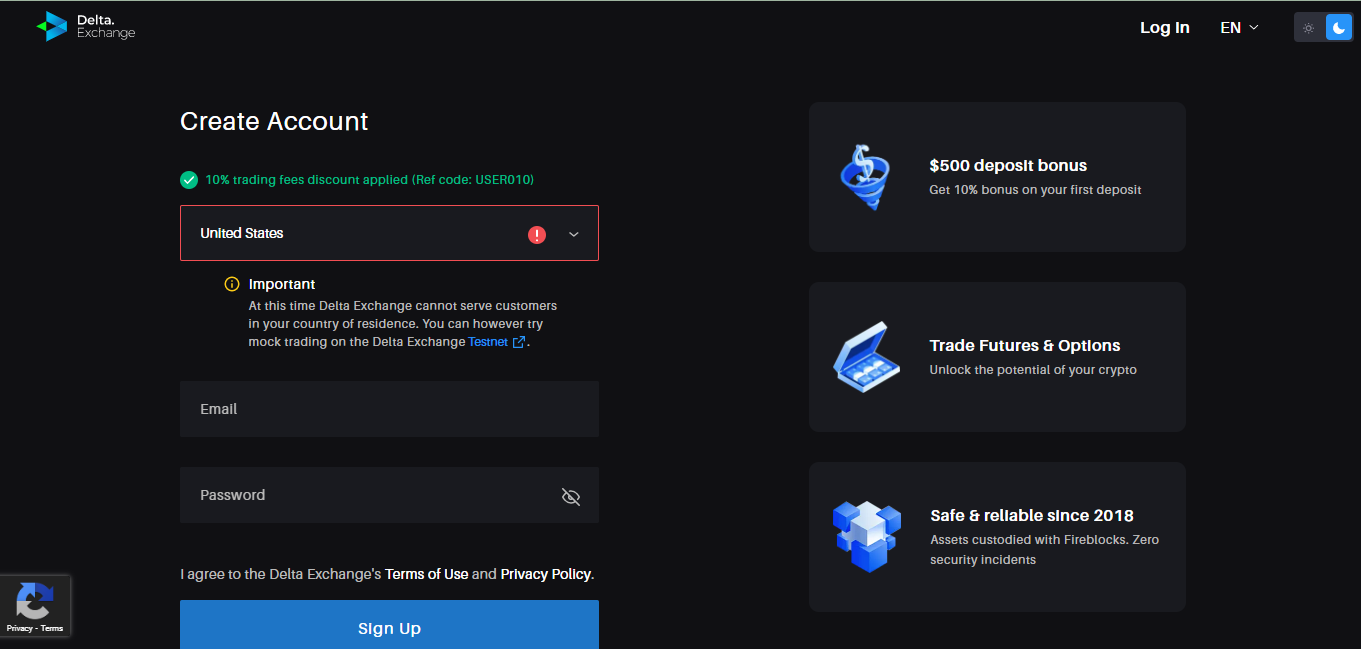Image resolution: width=1361 pixels, height=649 pixels.
Task: Open the Privacy Policy link
Action: tap(546, 575)
